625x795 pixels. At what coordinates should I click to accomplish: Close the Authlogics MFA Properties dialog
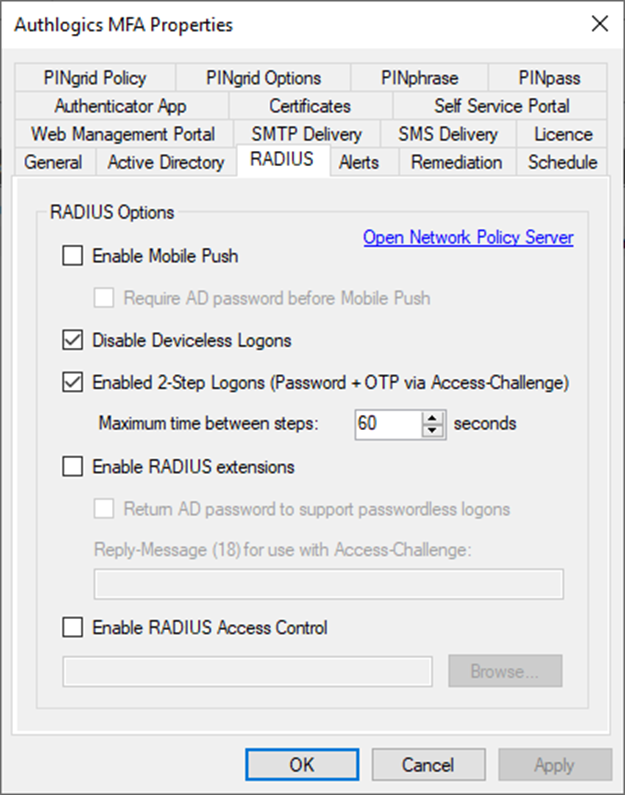point(600,23)
